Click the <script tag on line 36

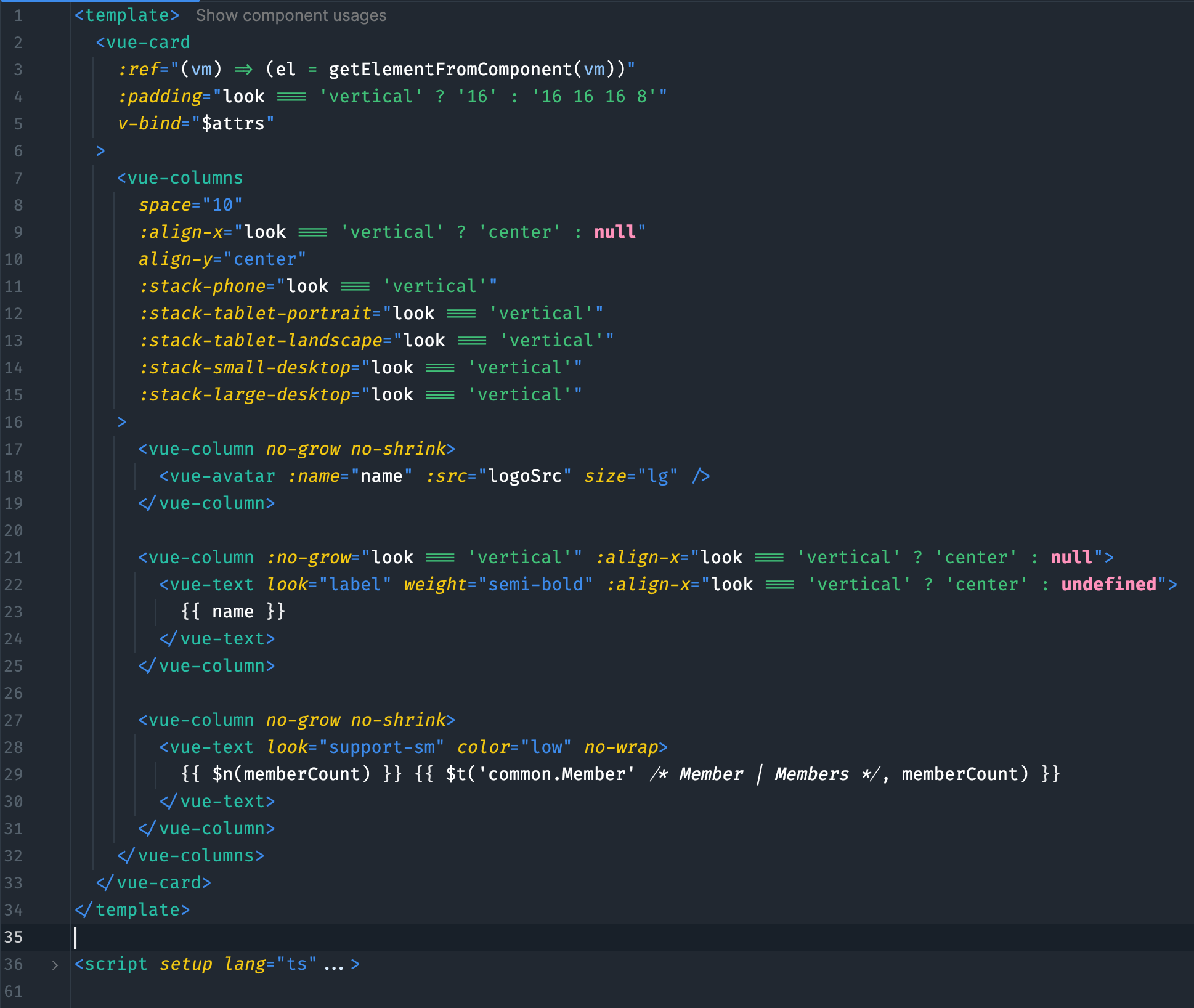pyautogui.click(x=112, y=964)
